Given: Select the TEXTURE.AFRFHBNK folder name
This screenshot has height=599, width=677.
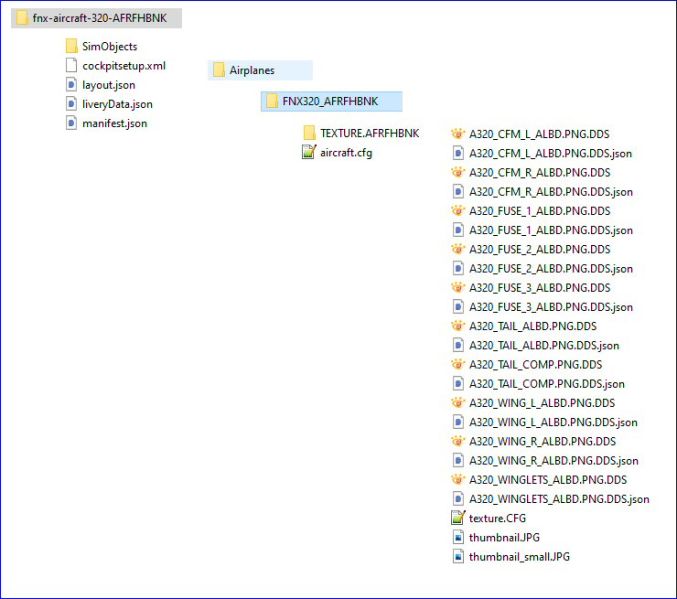Looking at the screenshot, I should [x=370, y=133].
